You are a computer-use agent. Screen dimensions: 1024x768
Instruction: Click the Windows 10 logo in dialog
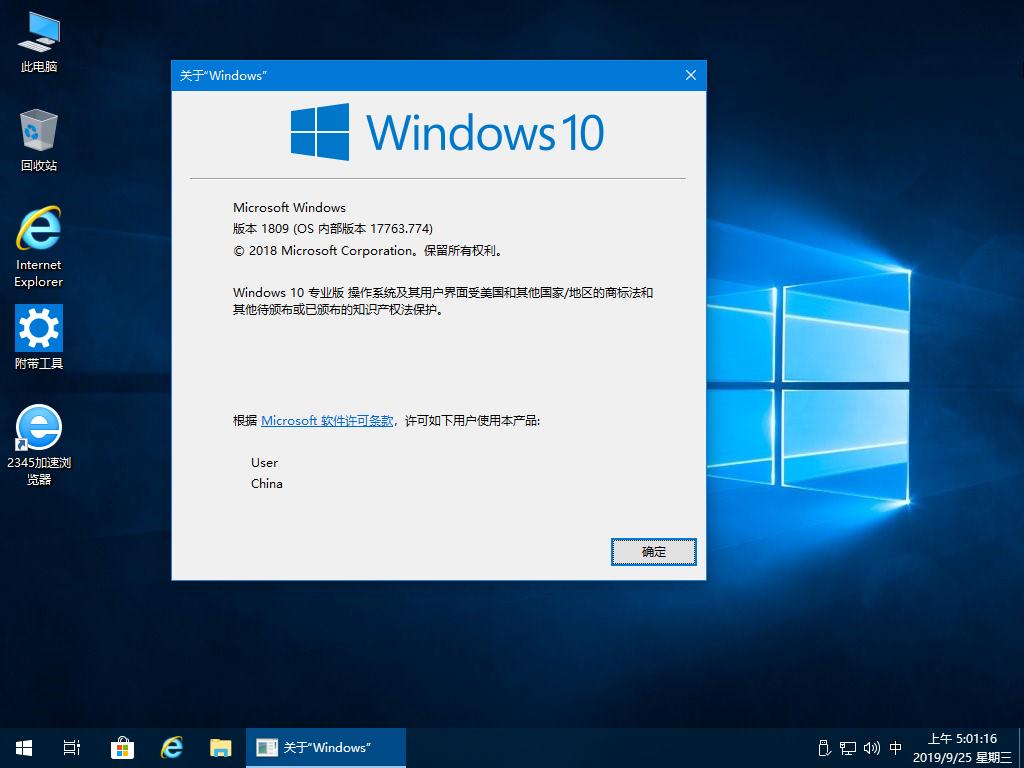pos(447,132)
